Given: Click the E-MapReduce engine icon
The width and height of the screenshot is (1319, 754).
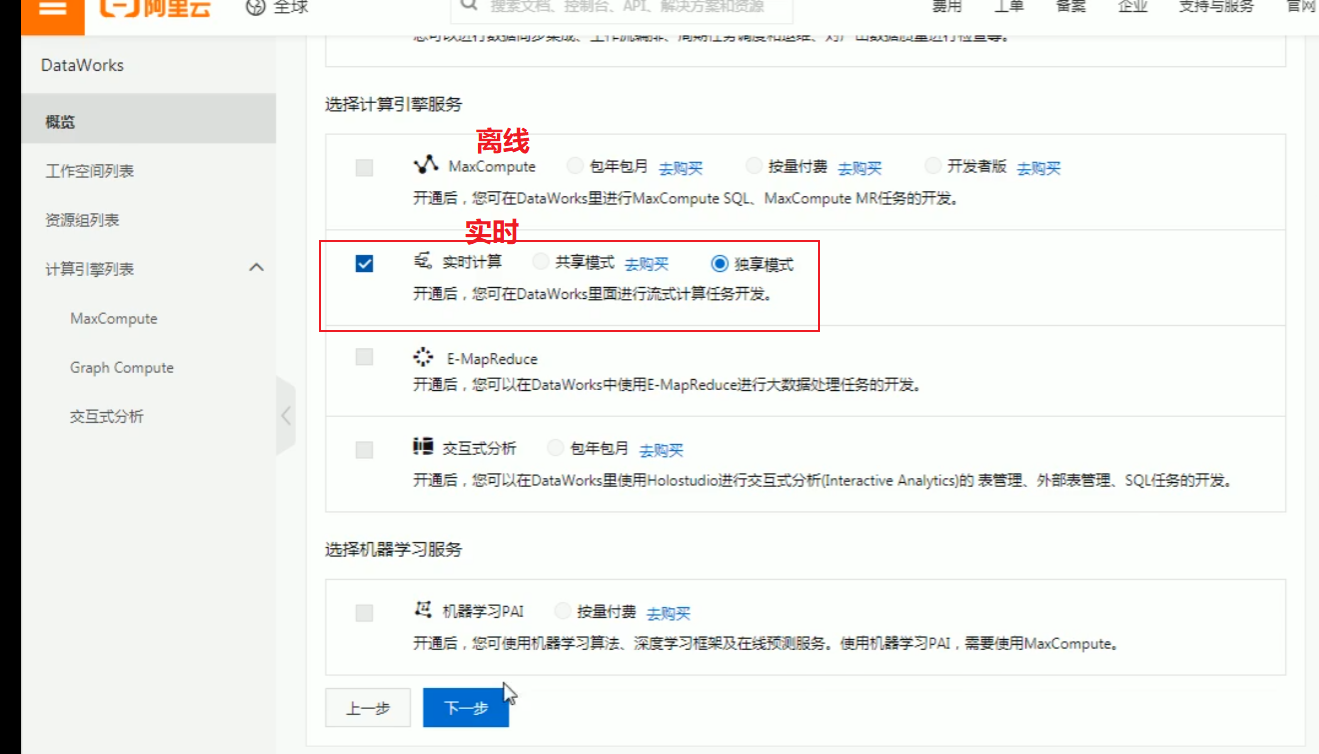Looking at the screenshot, I should 423,357.
